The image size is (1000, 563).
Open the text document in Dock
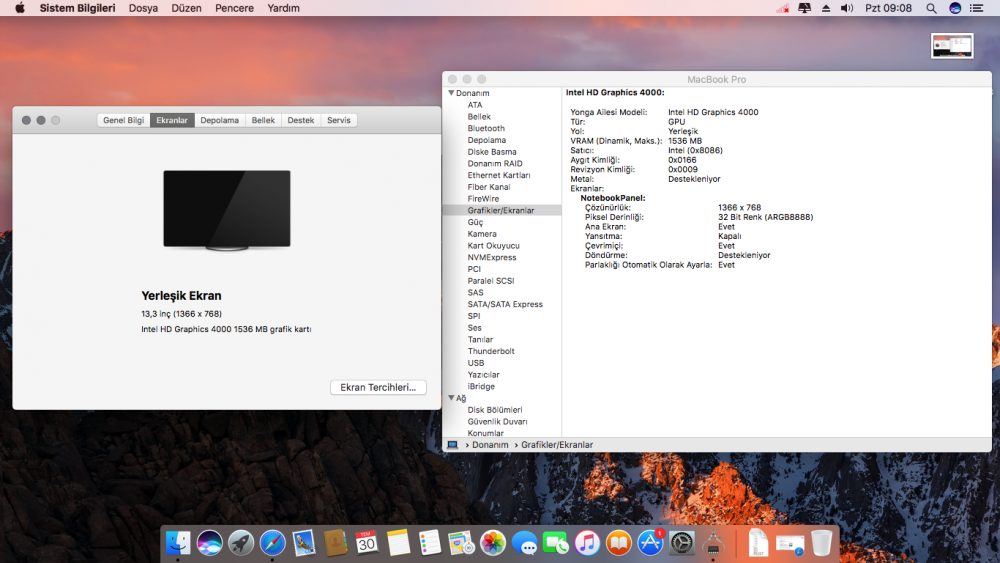click(x=758, y=543)
